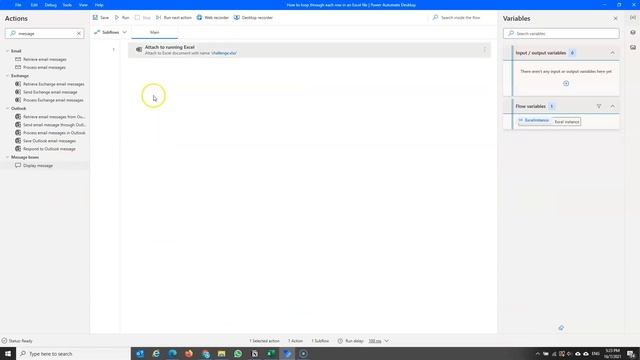Click the Save toolbar button
This screenshot has width=640, height=360.
pyautogui.click(x=101, y=18)
